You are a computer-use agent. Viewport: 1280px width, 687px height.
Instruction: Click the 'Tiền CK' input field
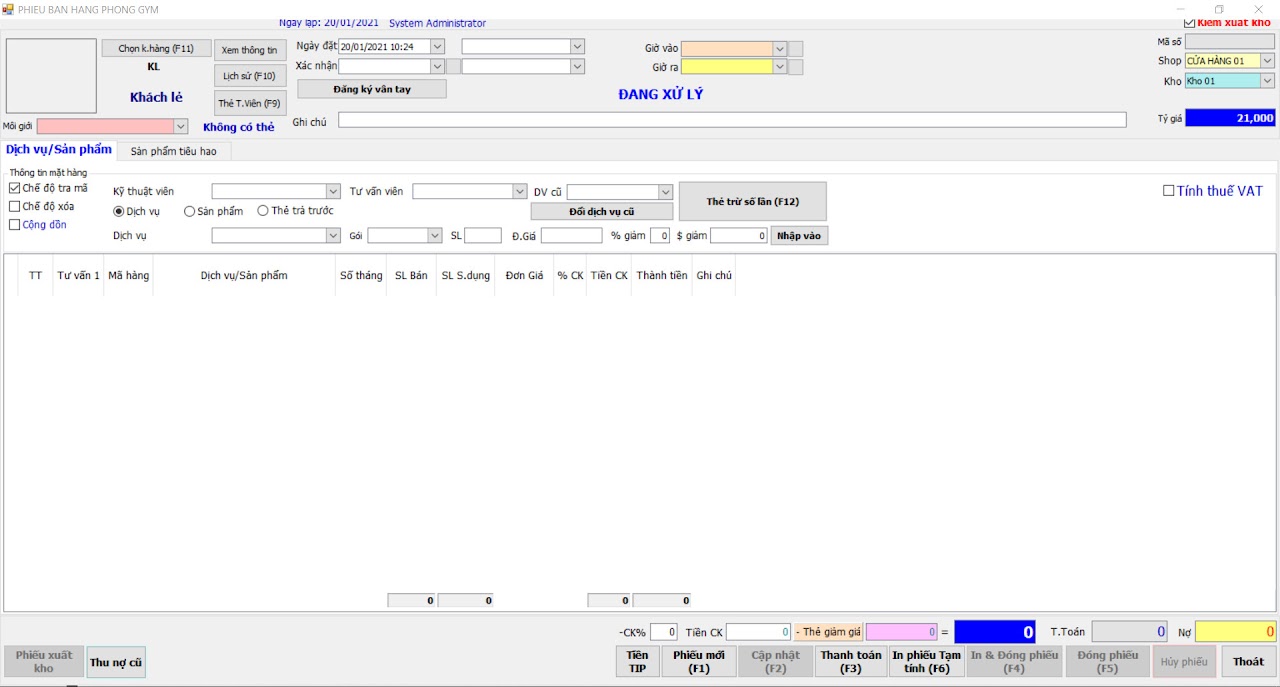click(x=759, y=632)
